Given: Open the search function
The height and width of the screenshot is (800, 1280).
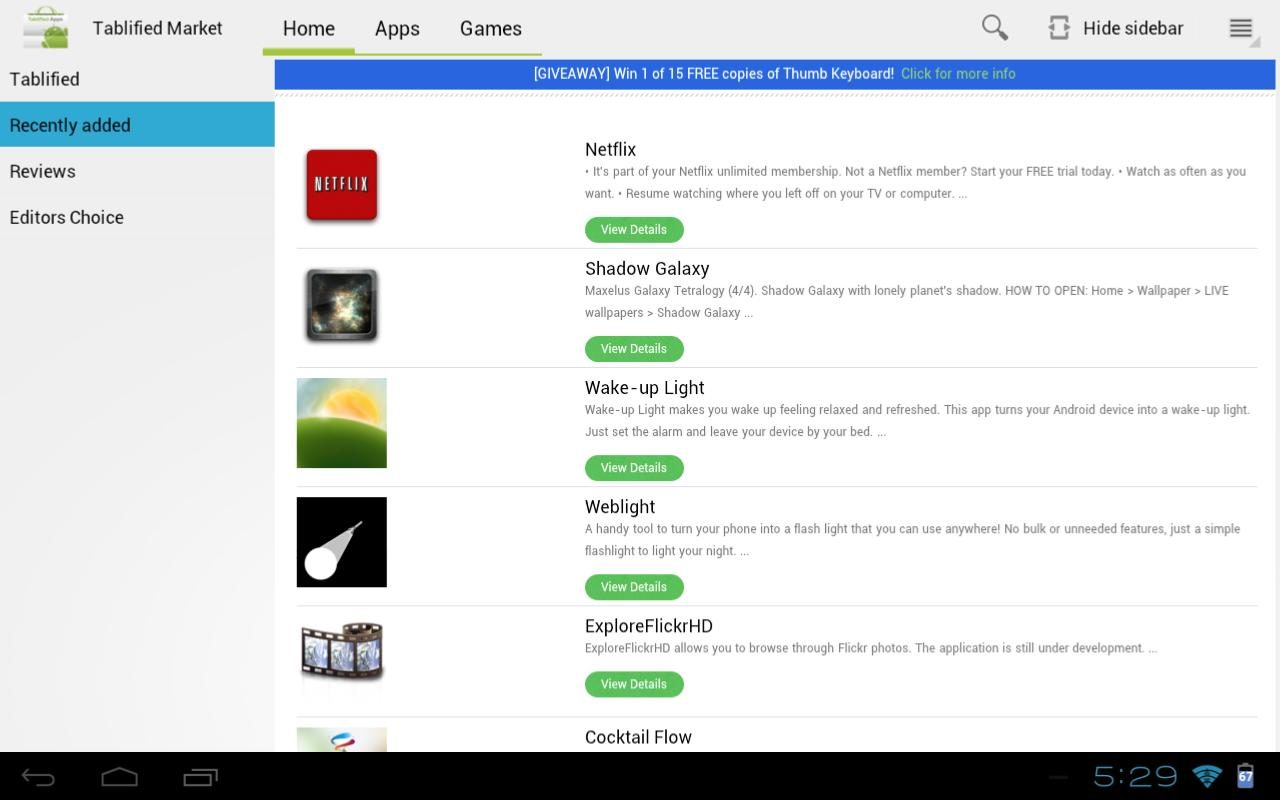Looking at the screenshot, I should pos(993,27).
